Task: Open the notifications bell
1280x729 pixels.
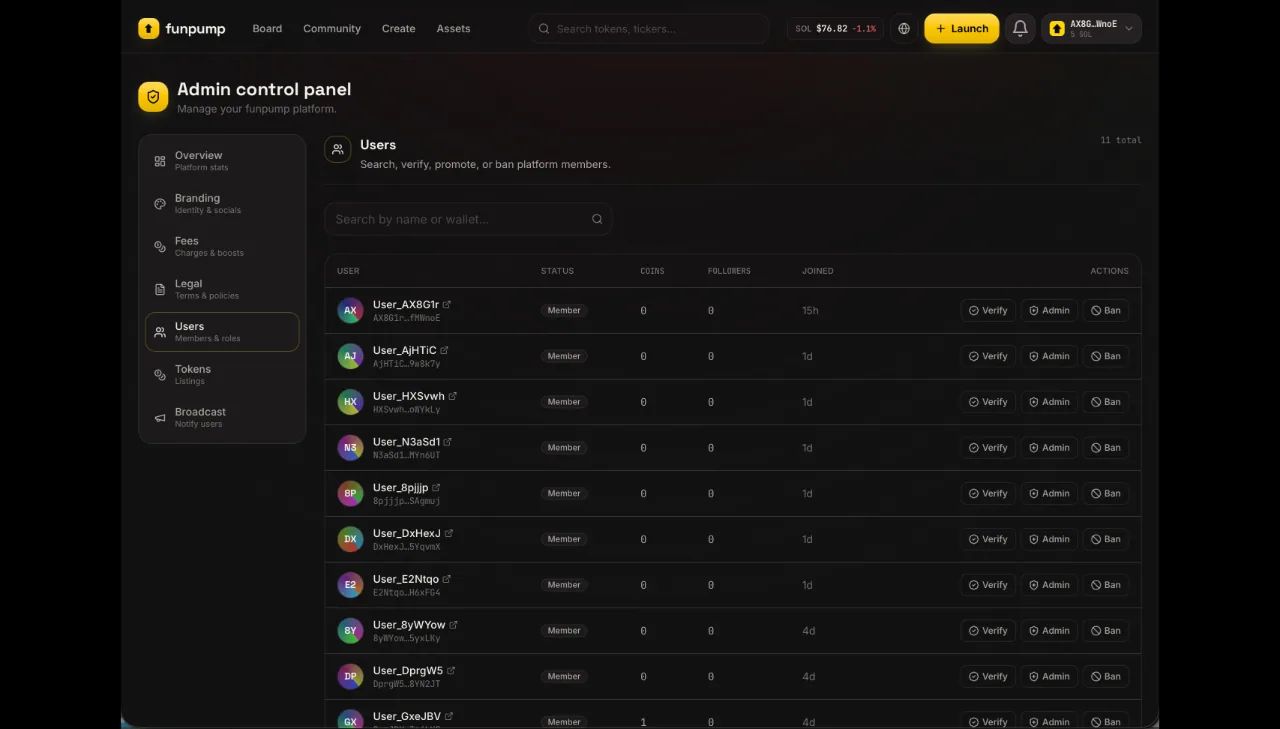Action: [1020, 29]
